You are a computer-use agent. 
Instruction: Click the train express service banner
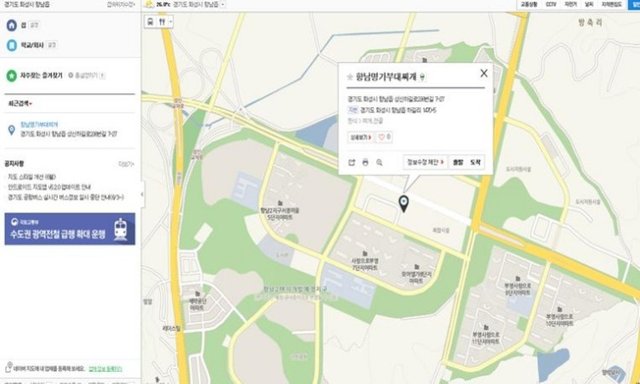click(x=70, y=229)
